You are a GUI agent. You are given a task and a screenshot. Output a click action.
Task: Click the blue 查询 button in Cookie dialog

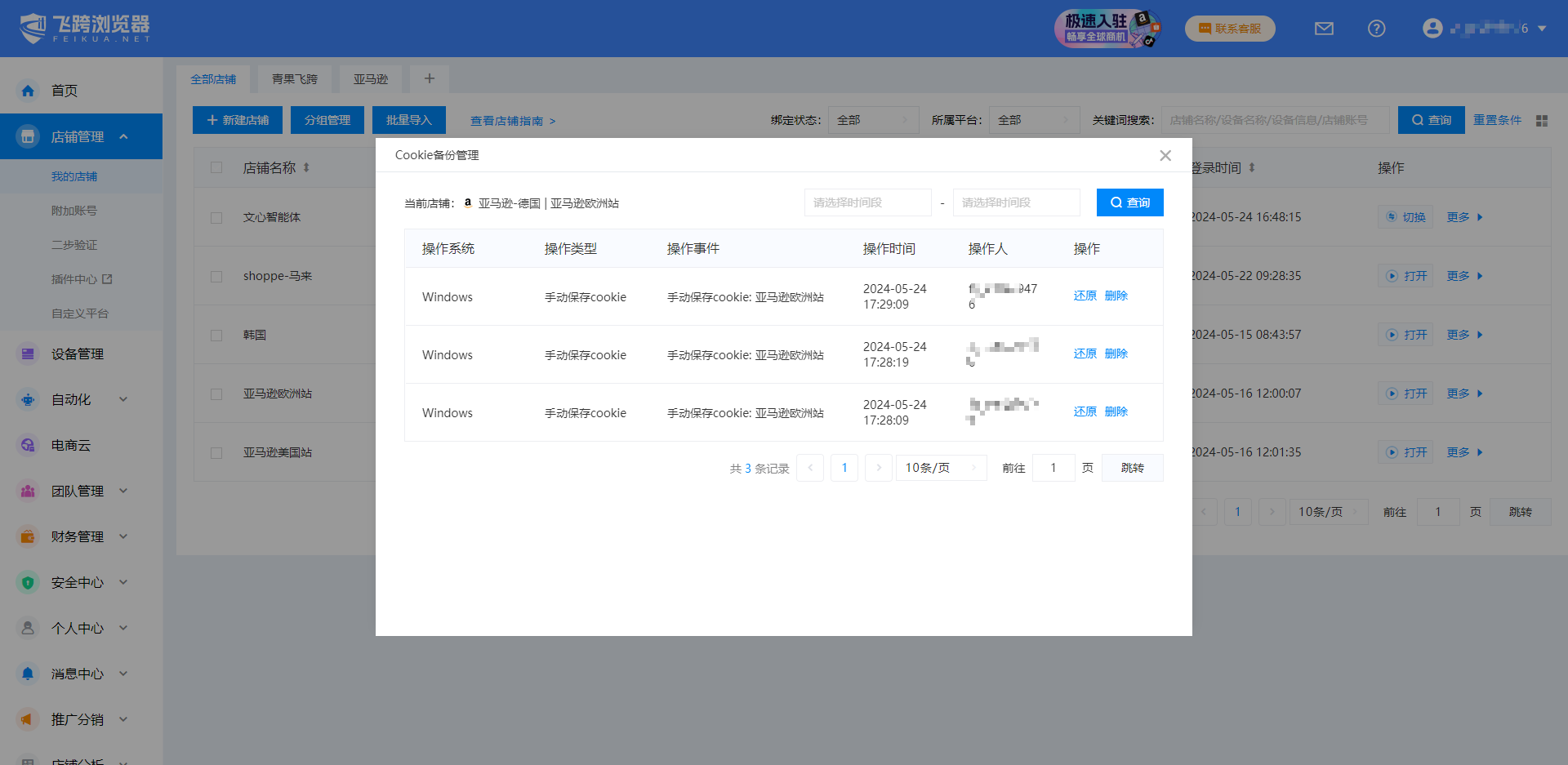coord(1129,202)
